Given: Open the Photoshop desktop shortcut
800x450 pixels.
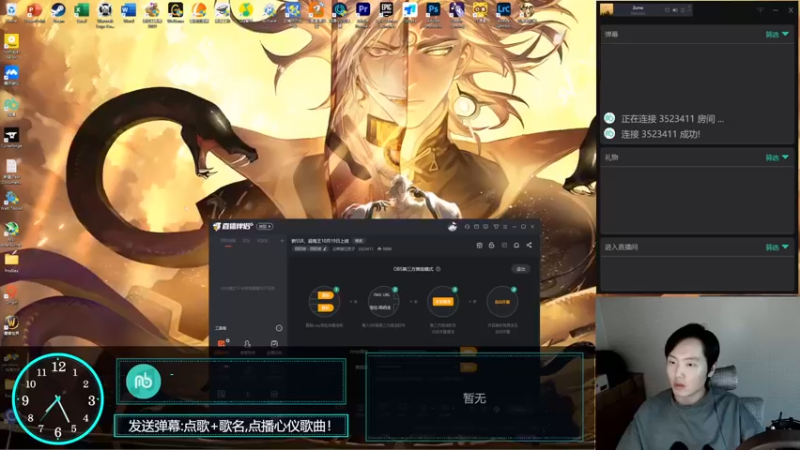Looking at the screenshot, I should point(433,9).
